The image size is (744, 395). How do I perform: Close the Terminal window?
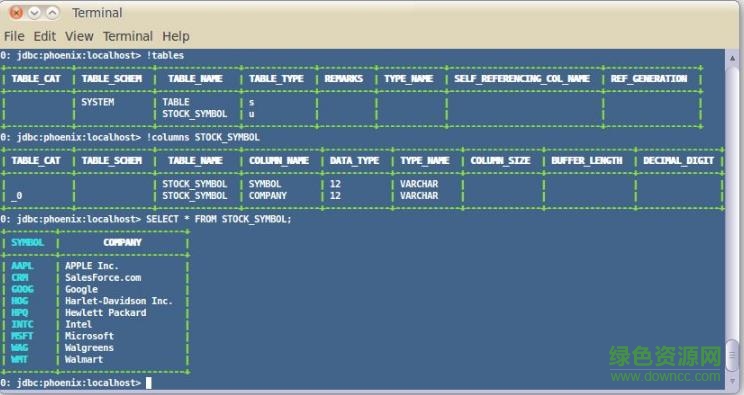coord(16,13)
